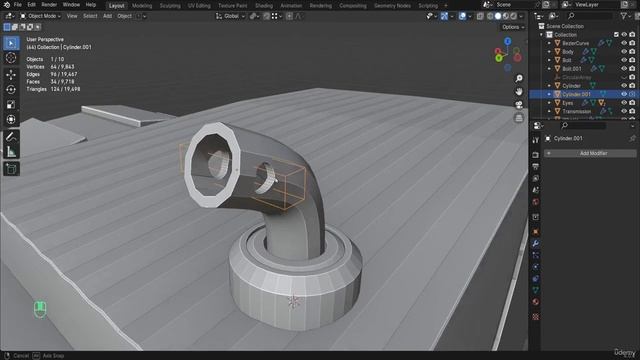Open the Render menu
The height and width of the screenshot is (360, 640).
click(x=49, y=5)
